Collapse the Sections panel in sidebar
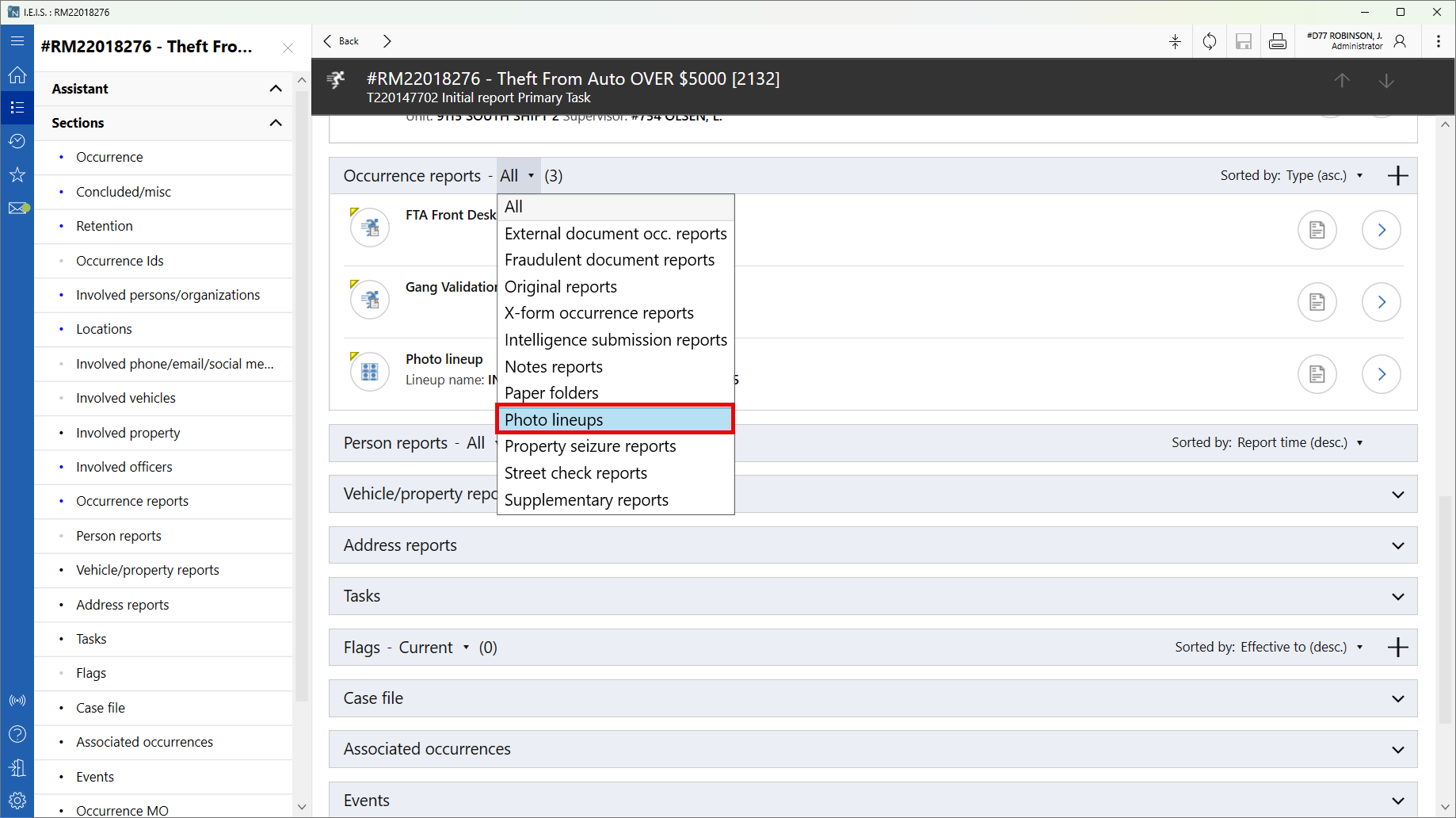Image resolution: width=1456 pixels, height=818 pixels. pyautogui.click(x=276, y=123)
